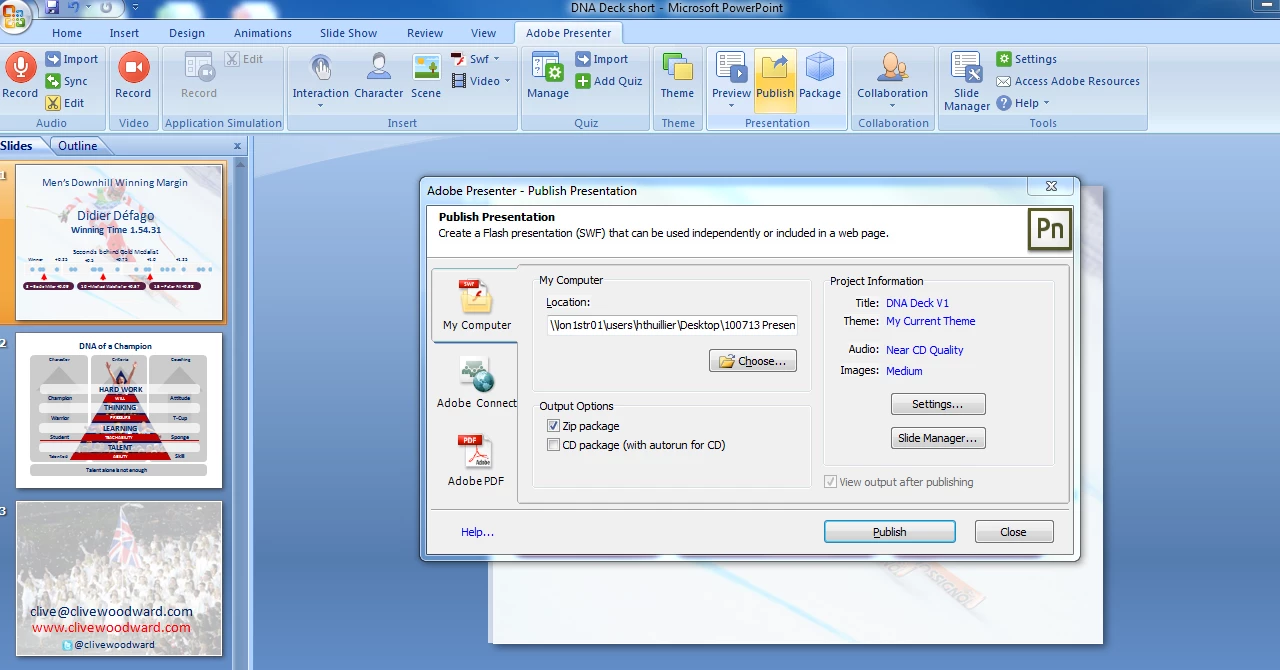Screen dimensions: 1280x670
Task: Enable the CD package option
Action: tap(553, 445)
